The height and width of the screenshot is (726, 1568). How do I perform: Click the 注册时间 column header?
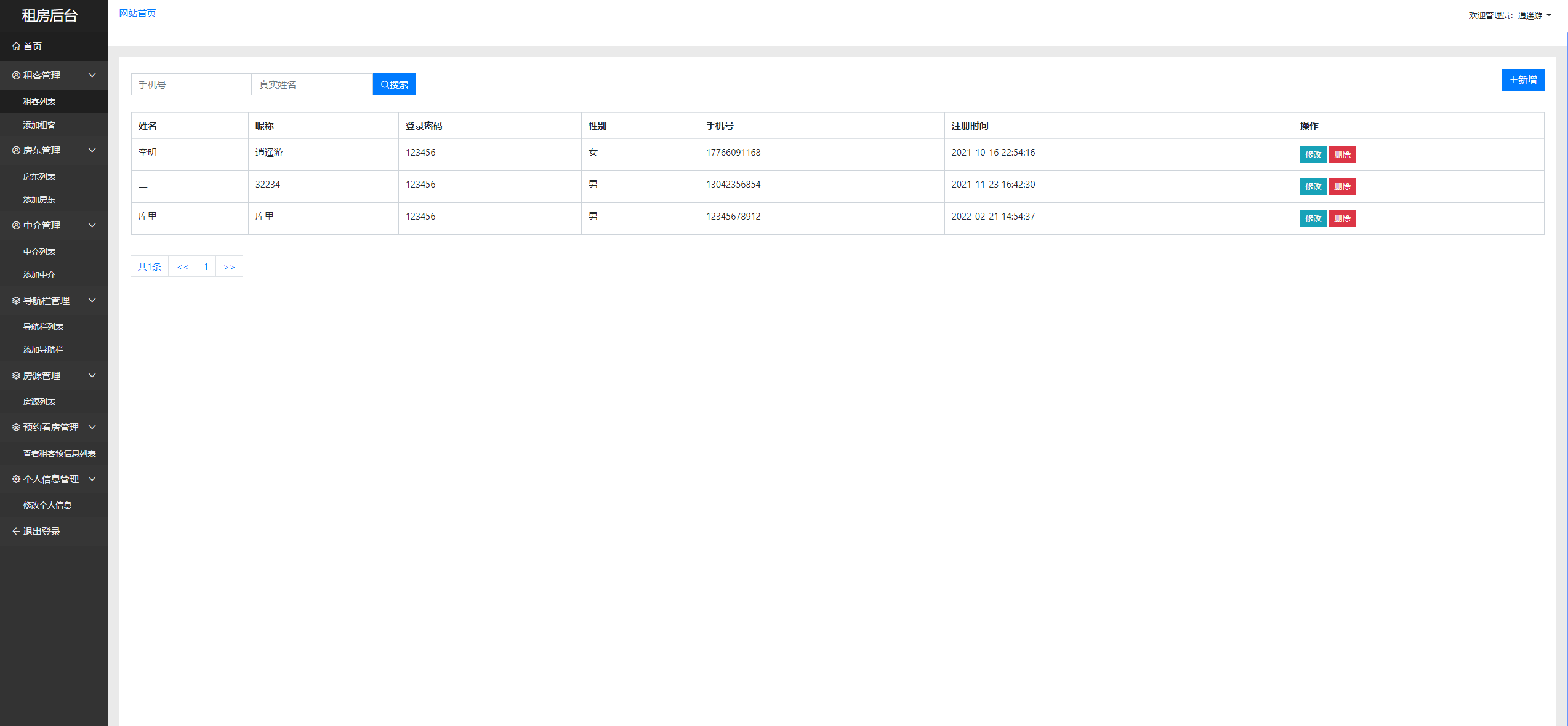point(970,126)
